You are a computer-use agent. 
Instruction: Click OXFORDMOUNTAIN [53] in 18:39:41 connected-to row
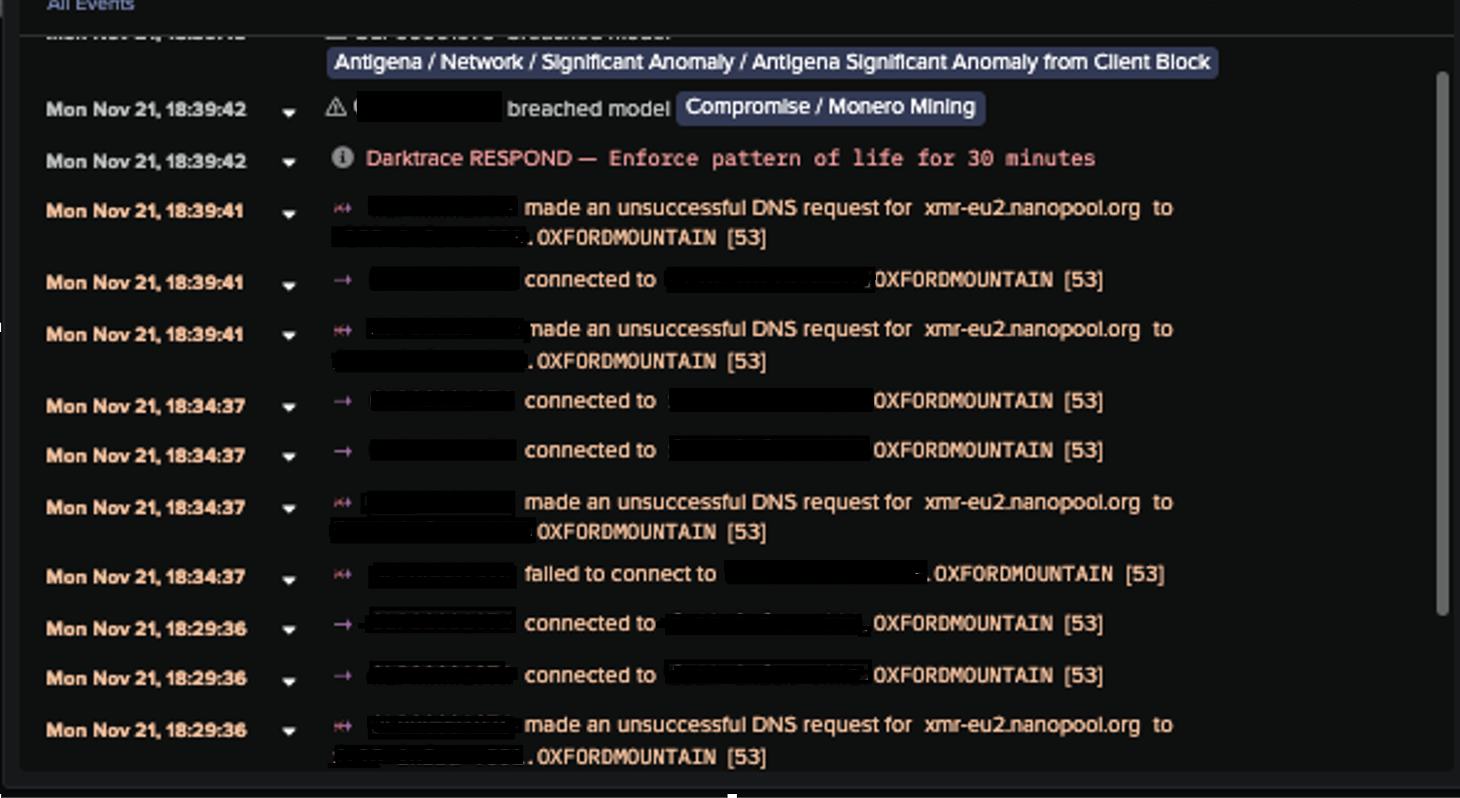988,280
